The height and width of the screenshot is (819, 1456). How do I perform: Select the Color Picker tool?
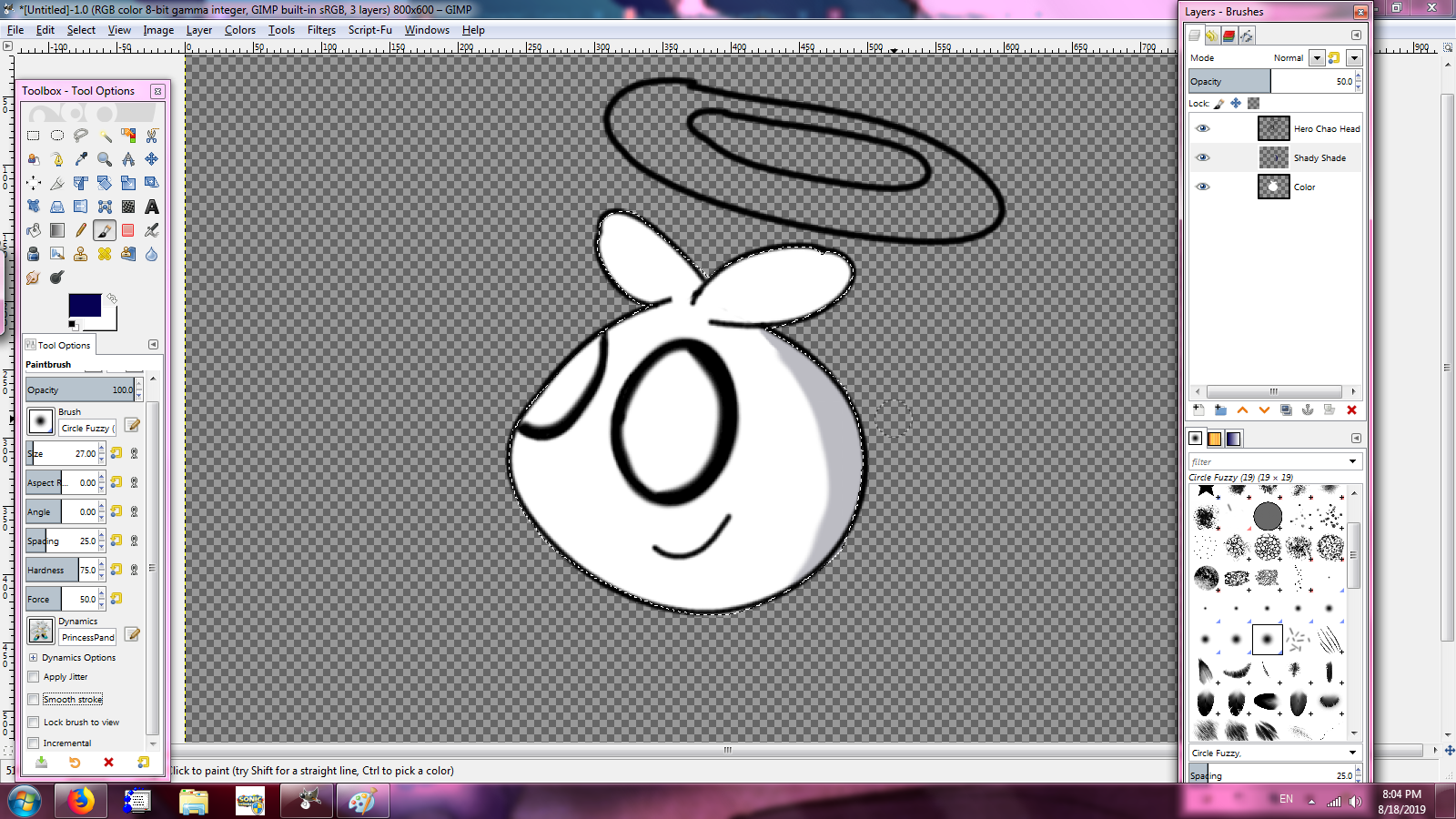[80, 159]
